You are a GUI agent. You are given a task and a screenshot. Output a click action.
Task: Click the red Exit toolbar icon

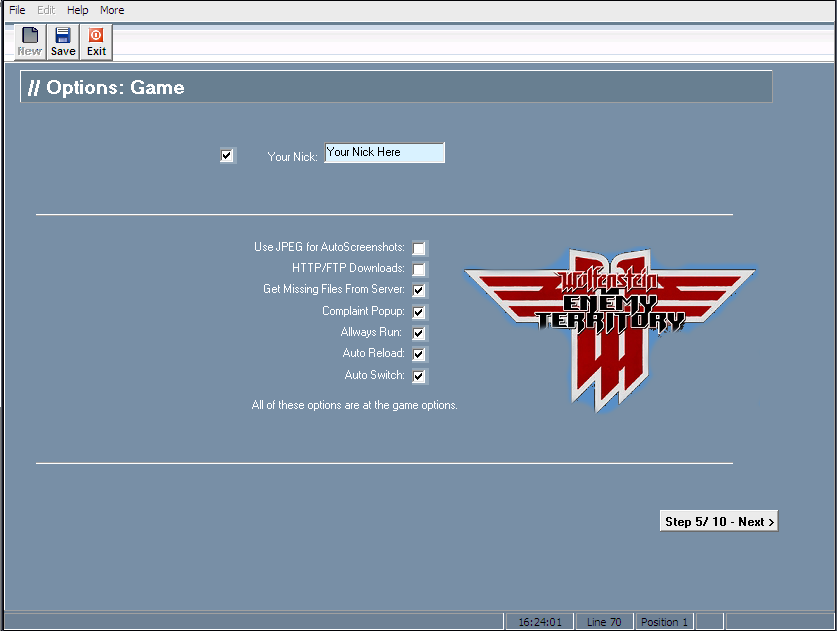[x=96, y=42]
